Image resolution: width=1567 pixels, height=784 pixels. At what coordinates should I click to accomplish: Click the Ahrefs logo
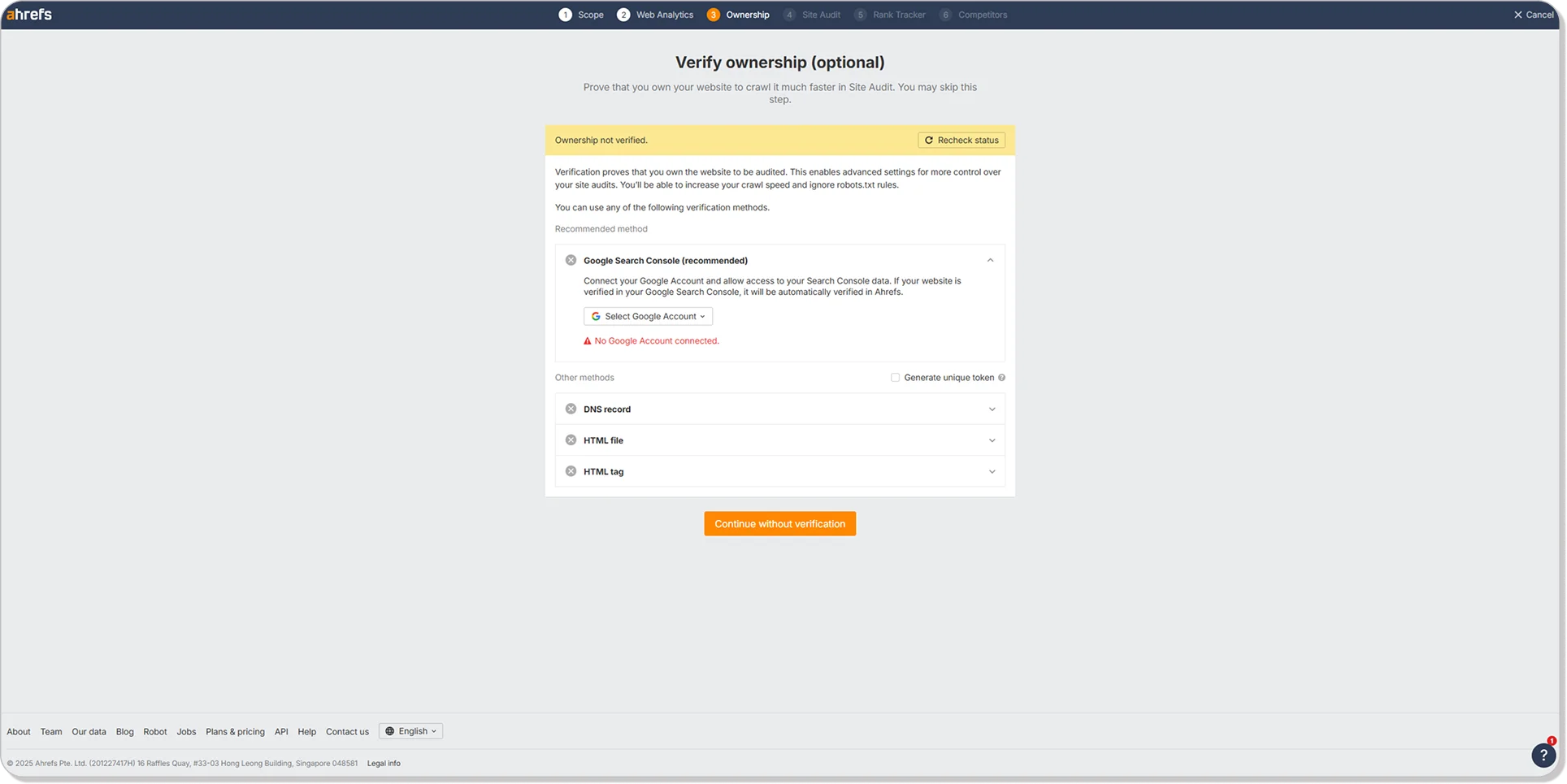coord(29,14)
